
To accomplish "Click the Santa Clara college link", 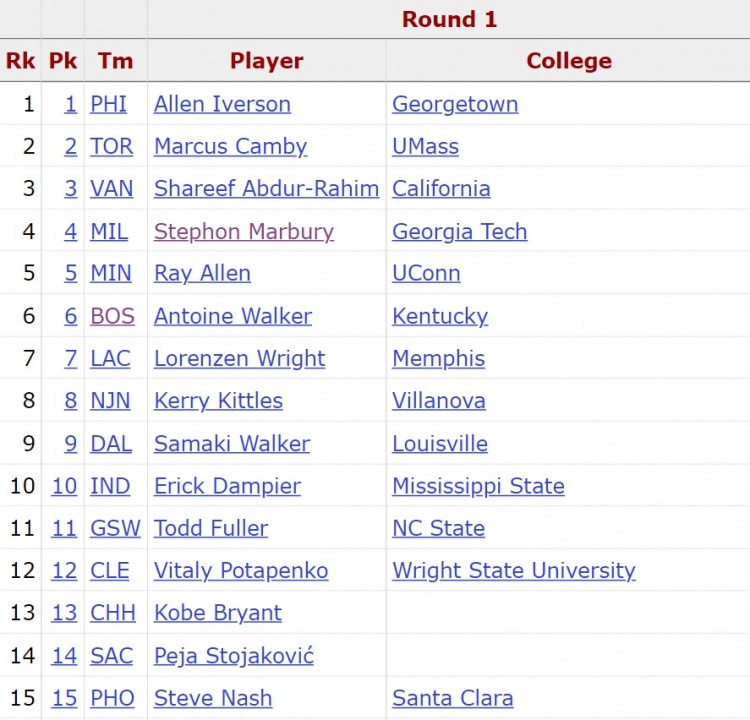I will tap(452, 698).
